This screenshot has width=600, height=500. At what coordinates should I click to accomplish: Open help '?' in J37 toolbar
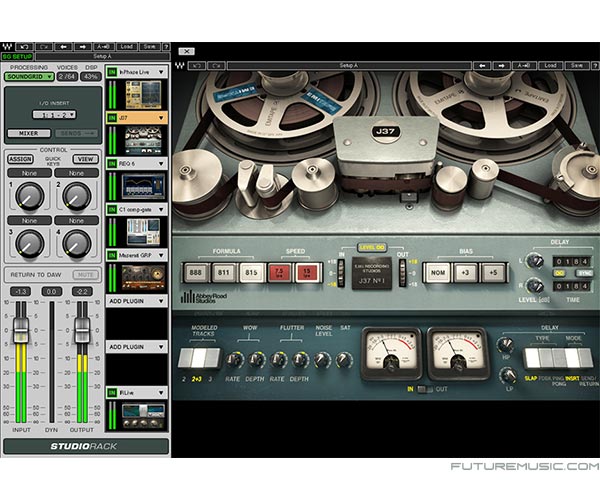[x=596, y=65]
